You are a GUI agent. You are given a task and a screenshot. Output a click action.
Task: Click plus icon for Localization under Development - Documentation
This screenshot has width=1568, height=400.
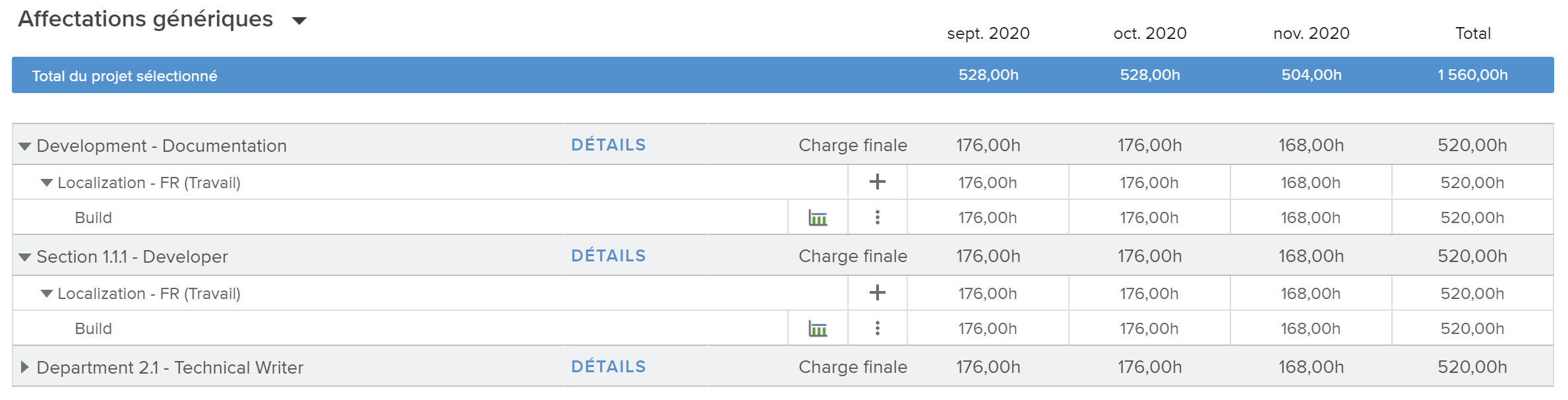click(x=878, y=182)
